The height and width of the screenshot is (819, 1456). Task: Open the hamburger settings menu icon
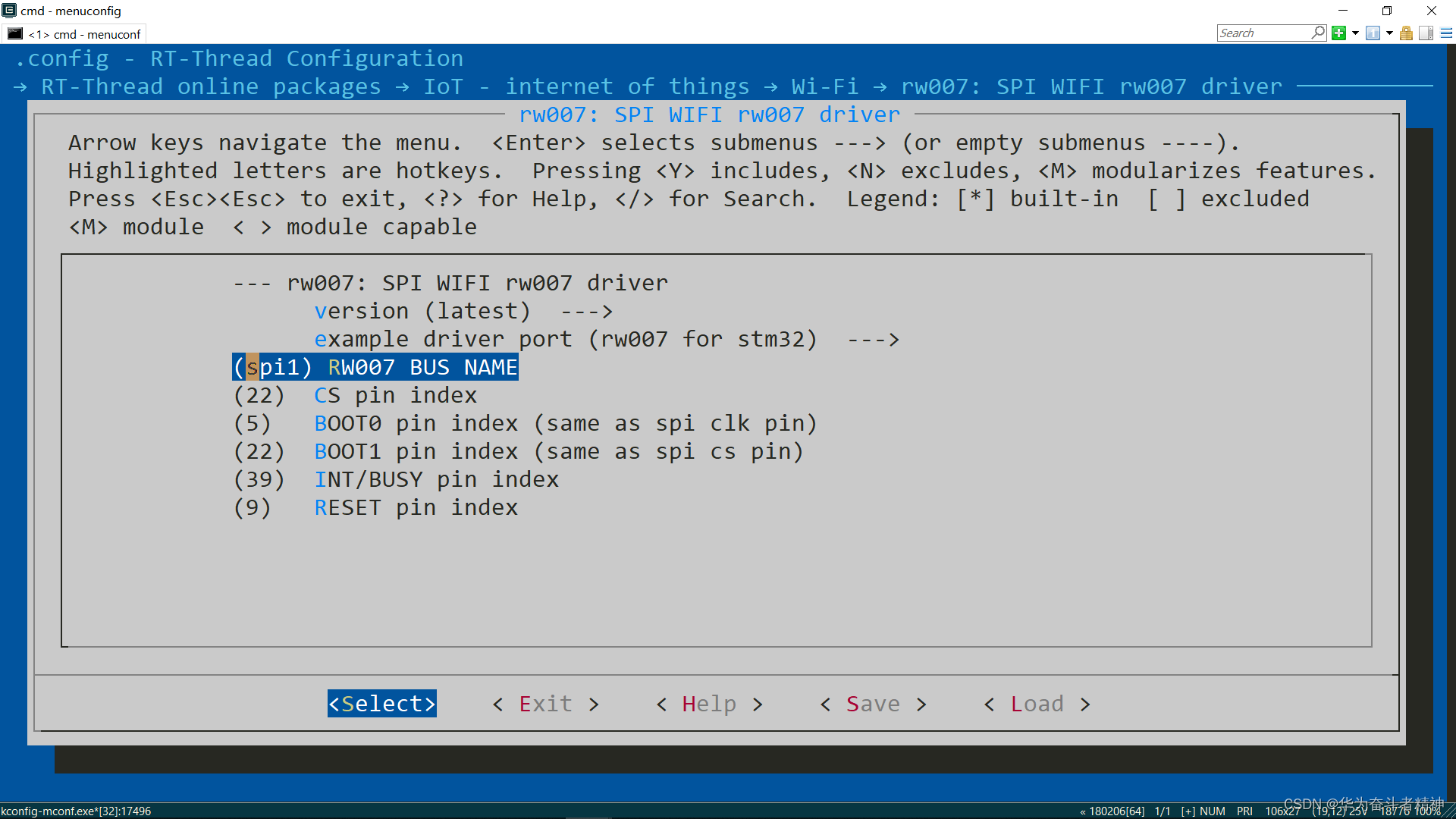coord(1446,33)
